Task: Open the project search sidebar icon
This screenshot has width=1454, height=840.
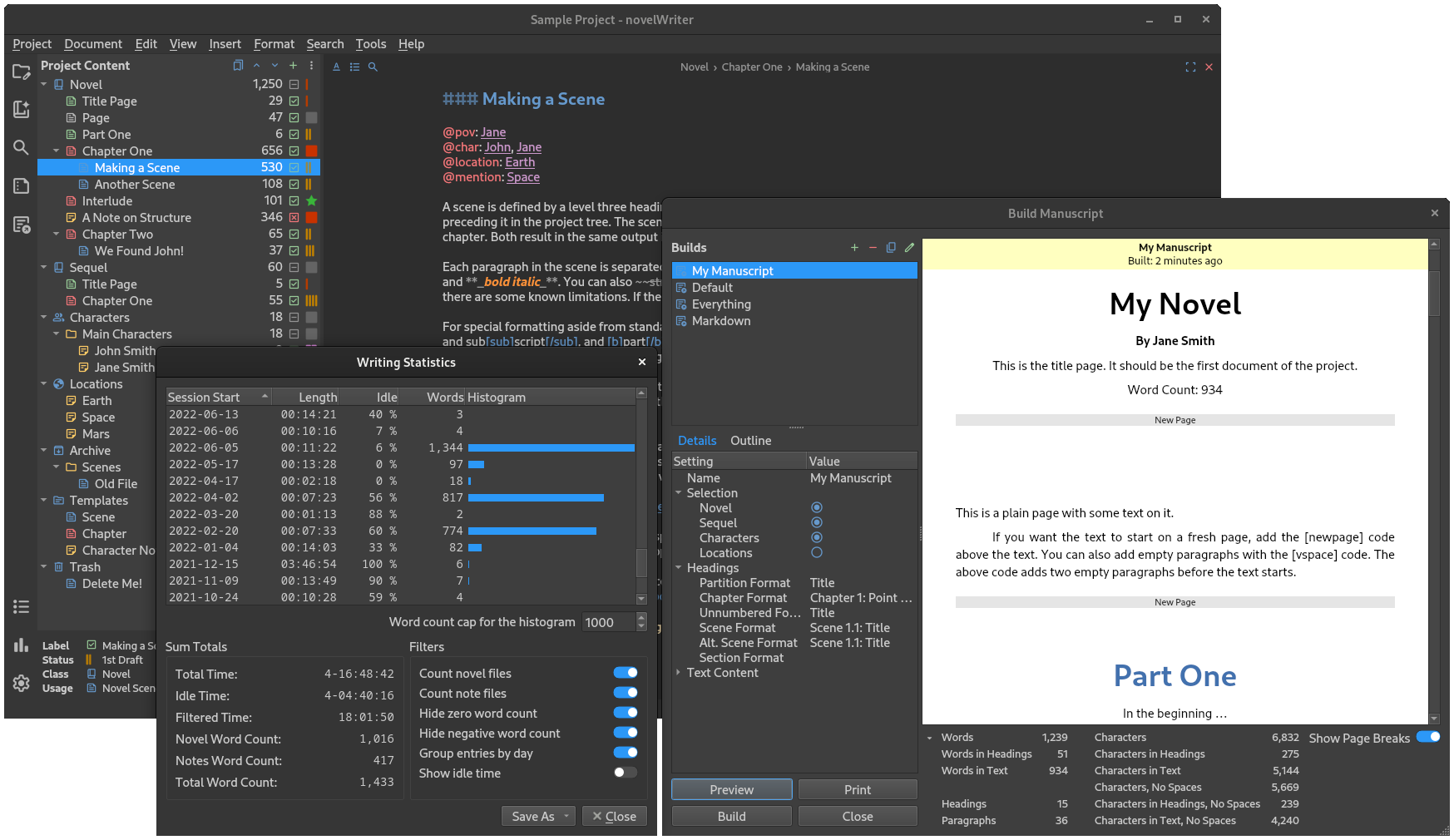Action: point(21,147)
